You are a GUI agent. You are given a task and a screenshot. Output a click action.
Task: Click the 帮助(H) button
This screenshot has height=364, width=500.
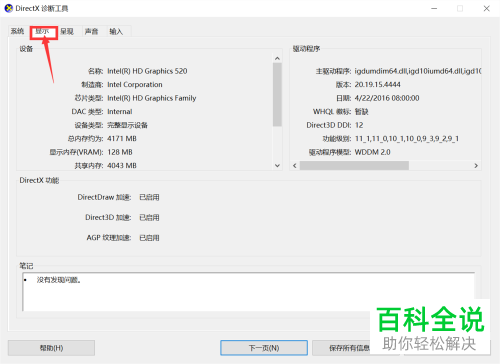(51, 348)
